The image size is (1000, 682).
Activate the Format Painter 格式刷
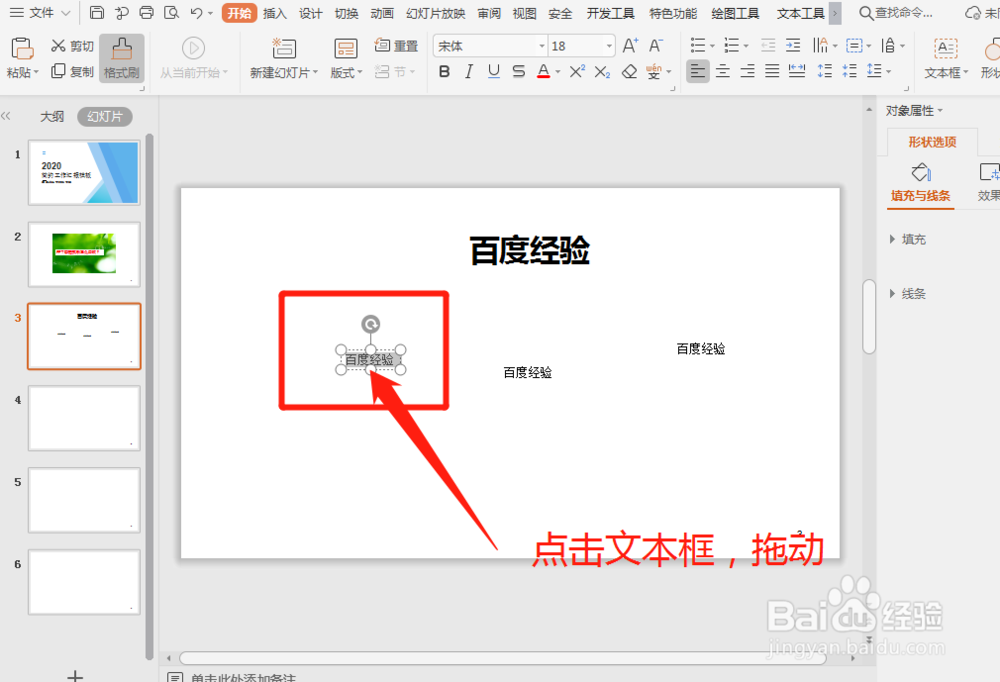(121, 58)
